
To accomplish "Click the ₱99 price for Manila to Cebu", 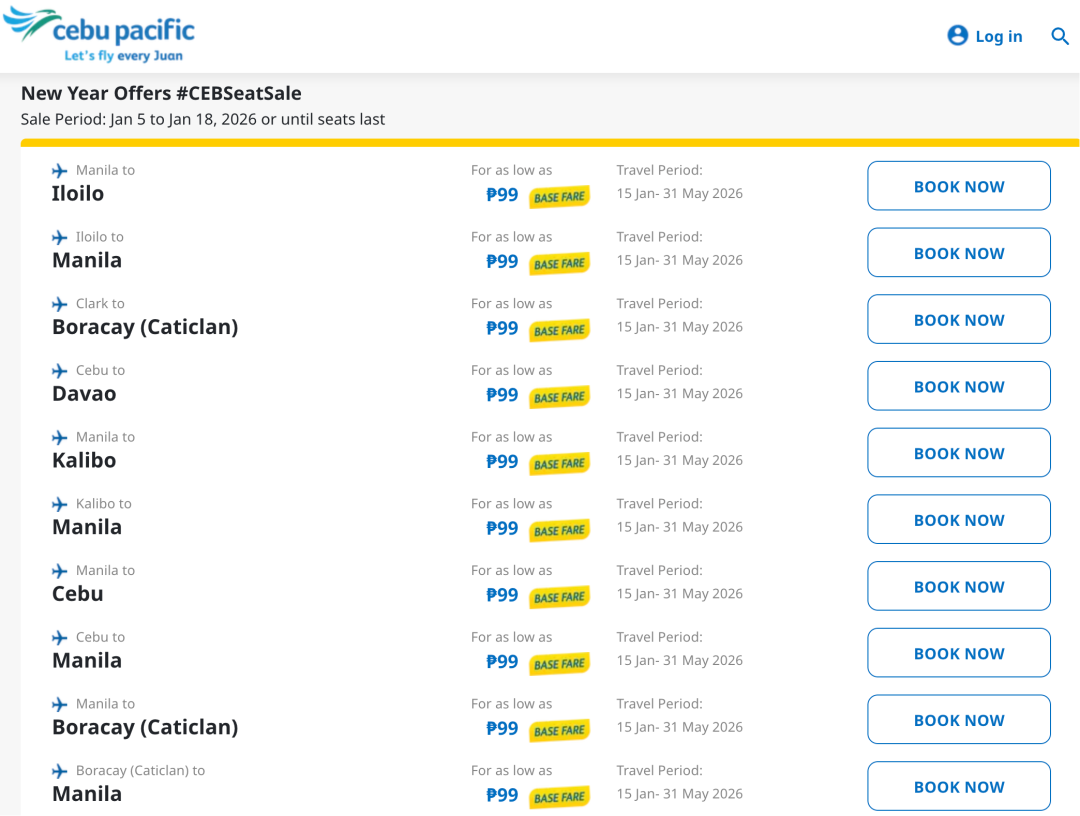I will [x=502, y=595].
